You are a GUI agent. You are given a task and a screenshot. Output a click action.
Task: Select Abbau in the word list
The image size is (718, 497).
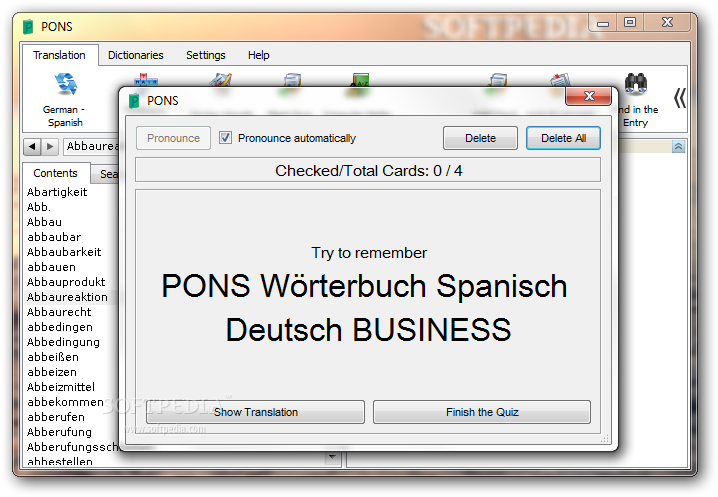tap(44, 222)
